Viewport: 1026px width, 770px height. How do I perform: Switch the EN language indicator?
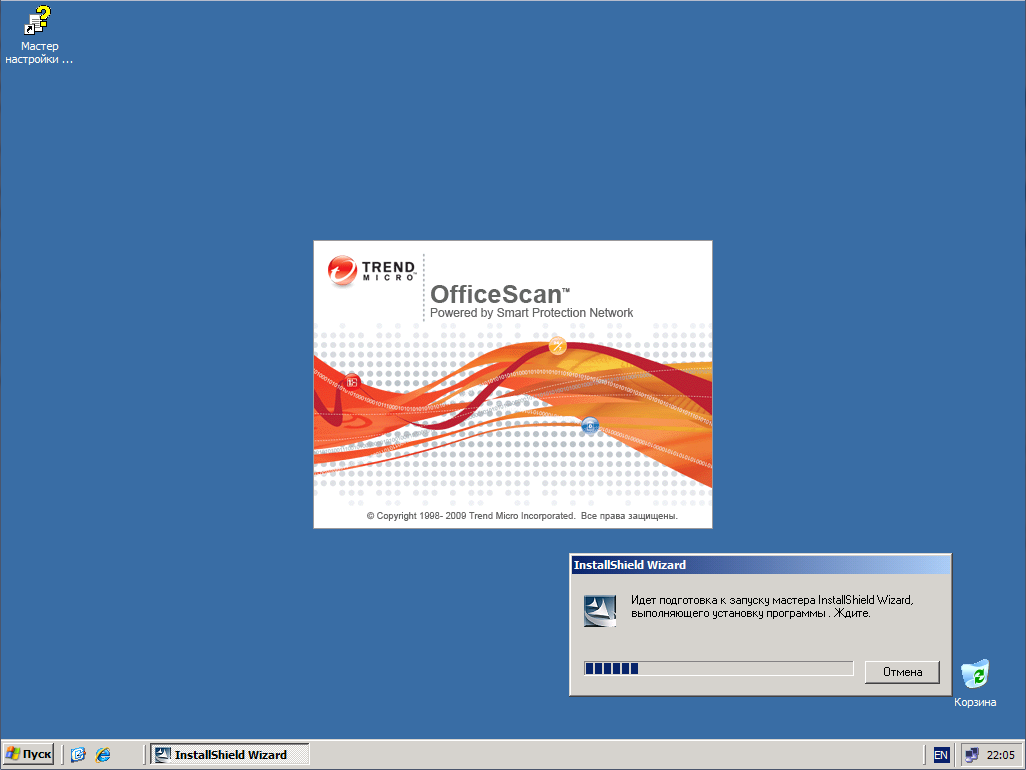(x=941, y=755)
